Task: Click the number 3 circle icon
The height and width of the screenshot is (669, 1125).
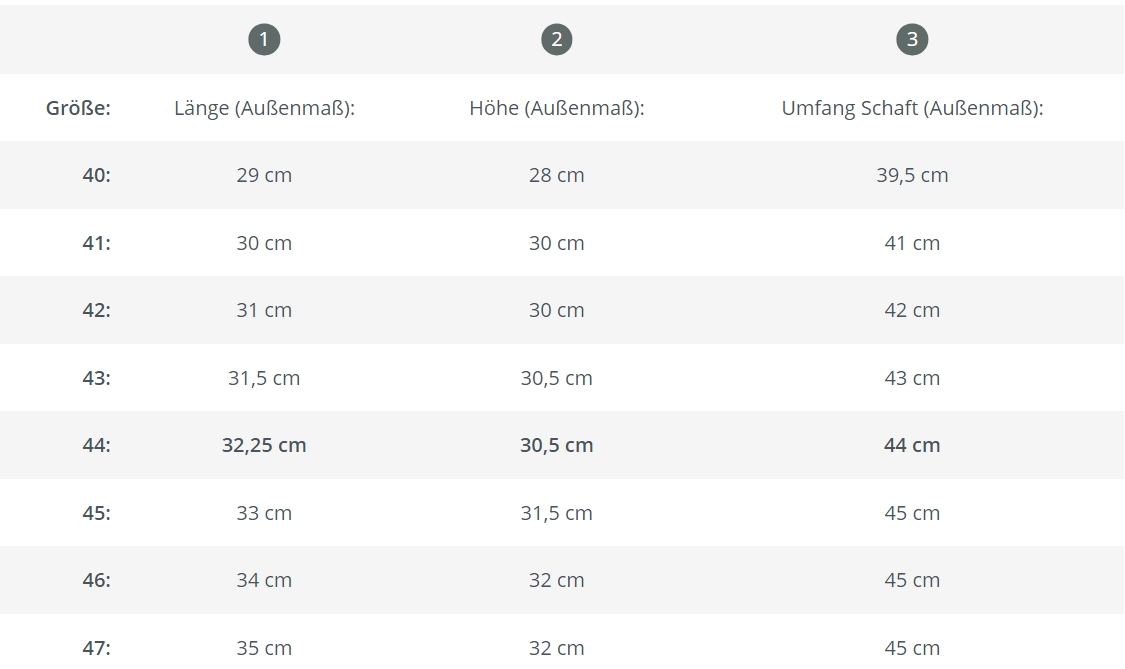Action: [912, 40]
